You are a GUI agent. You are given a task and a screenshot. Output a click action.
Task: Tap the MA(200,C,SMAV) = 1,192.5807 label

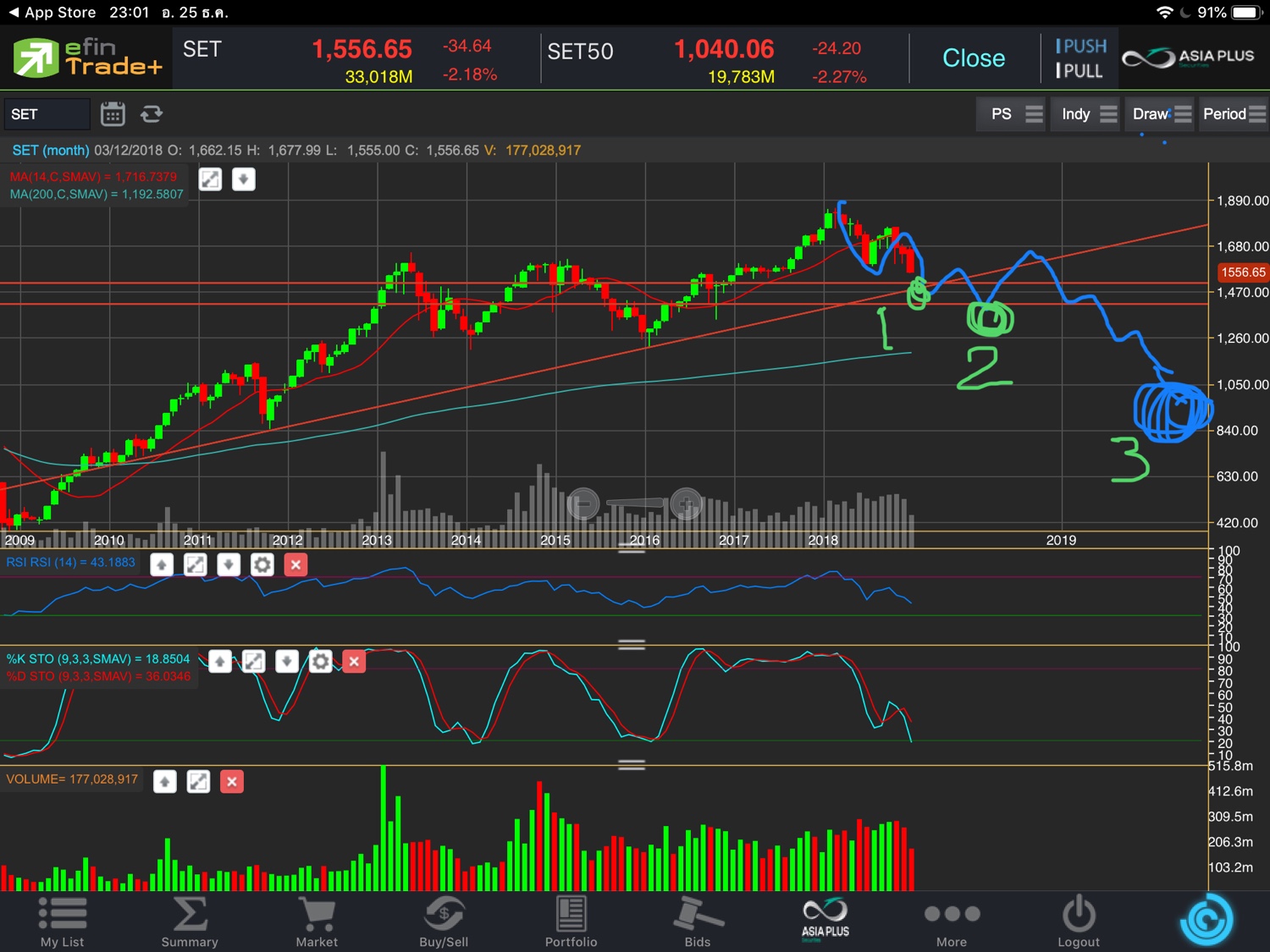click(97, 194)
